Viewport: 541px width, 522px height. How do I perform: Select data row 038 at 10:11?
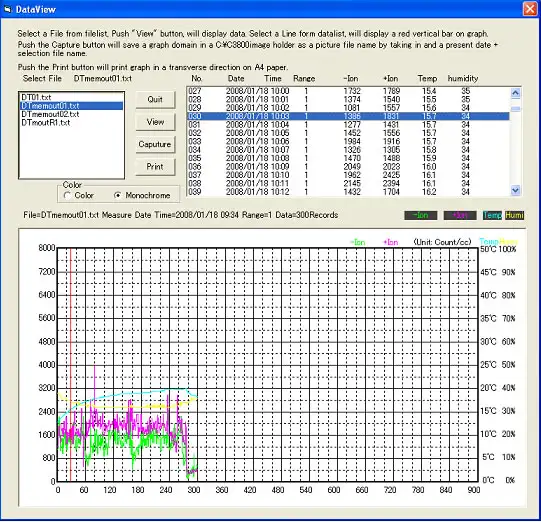[x=348, y=184]
